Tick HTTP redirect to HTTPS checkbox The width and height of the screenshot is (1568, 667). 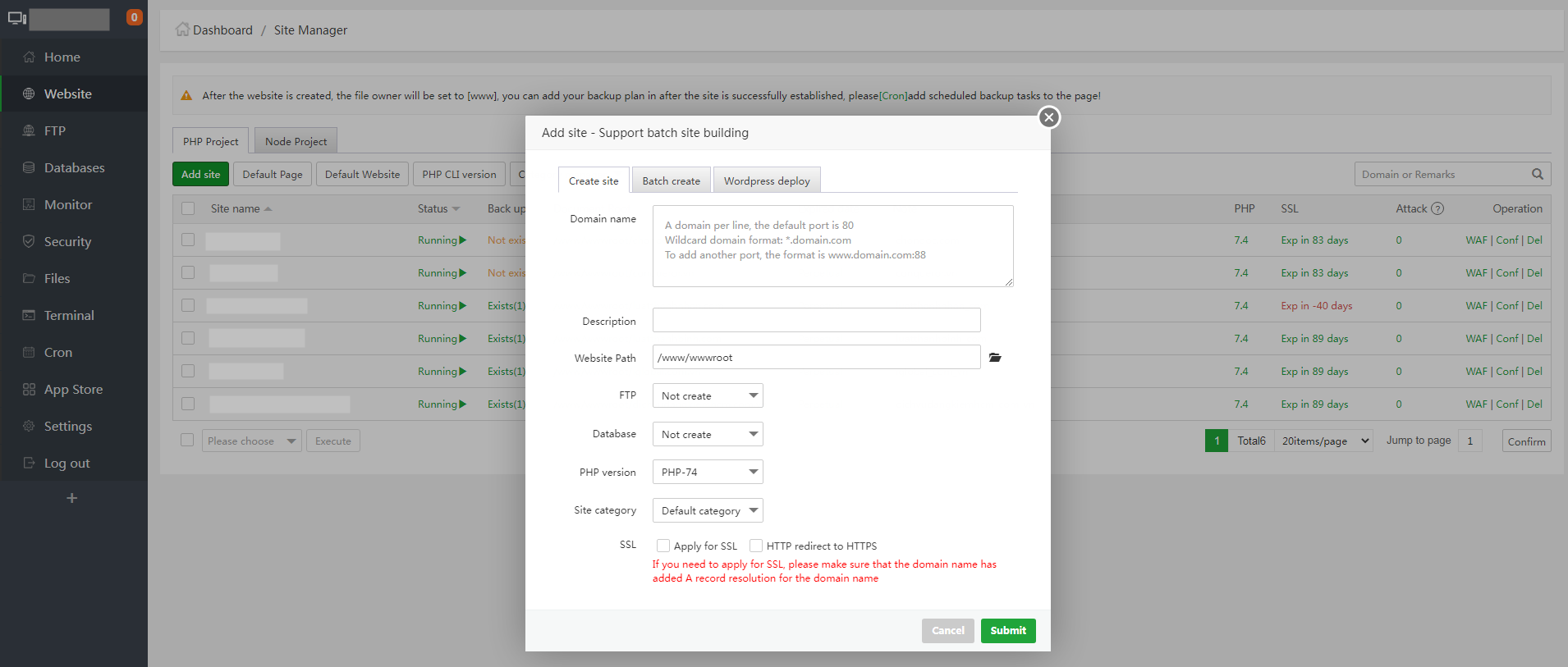pyautogui.click(x=756, y=546)
